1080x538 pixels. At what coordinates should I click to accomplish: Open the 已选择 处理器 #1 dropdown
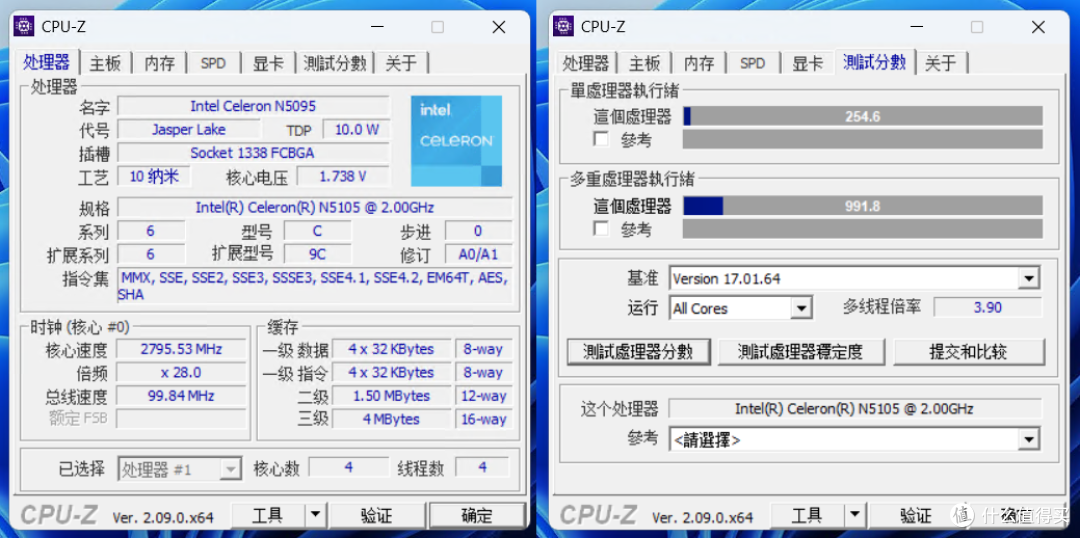coord(229,469)
